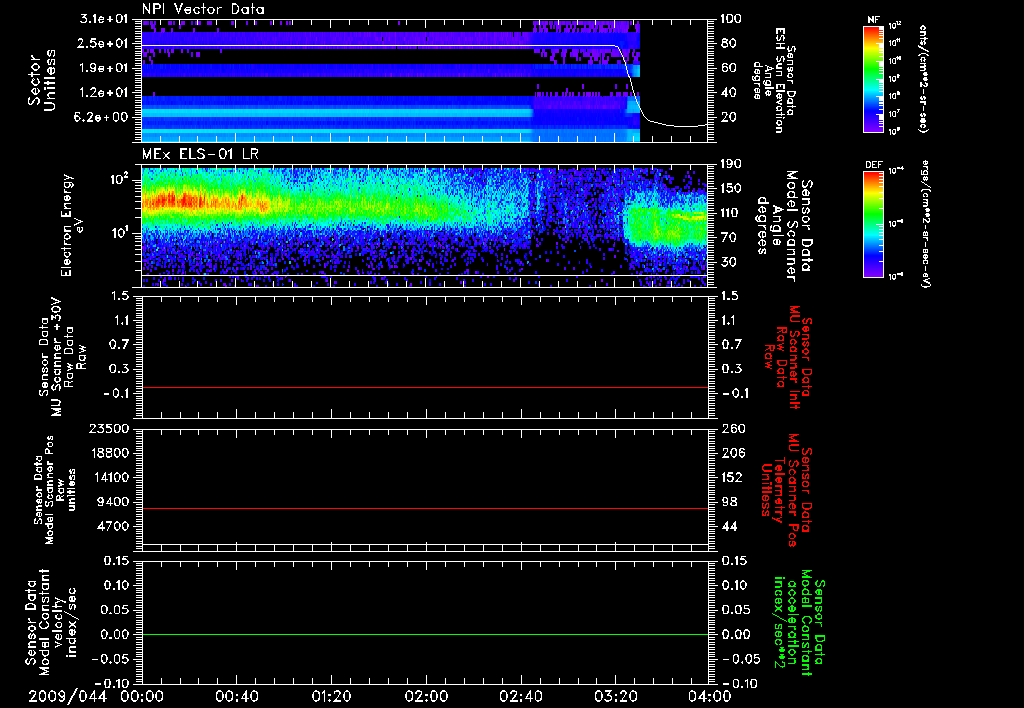
Task: Select the "NPI Vector Data" panel title
Action: (x=204, y=9)
